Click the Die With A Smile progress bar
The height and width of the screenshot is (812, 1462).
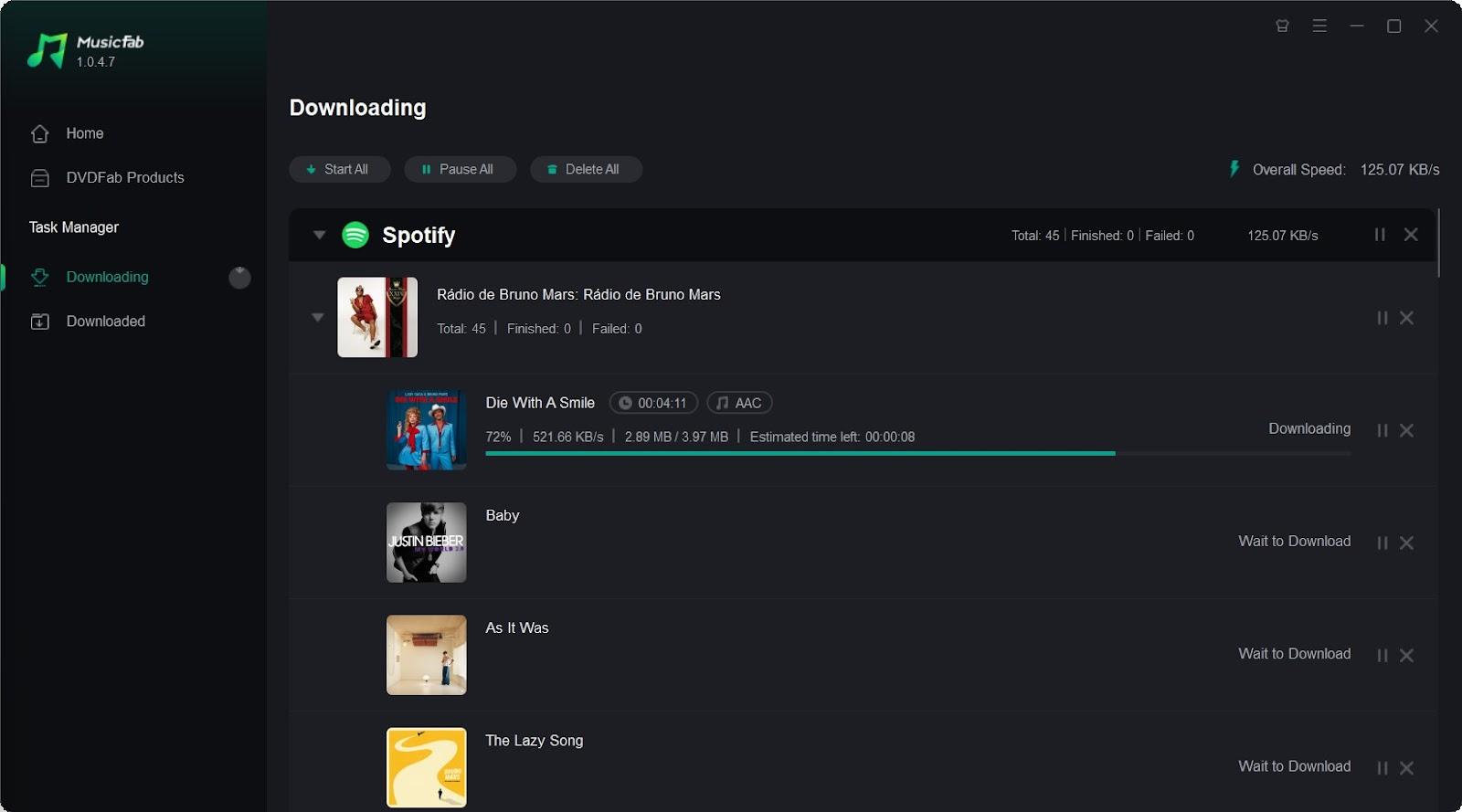pyautogui.click(x=917, y=453)
